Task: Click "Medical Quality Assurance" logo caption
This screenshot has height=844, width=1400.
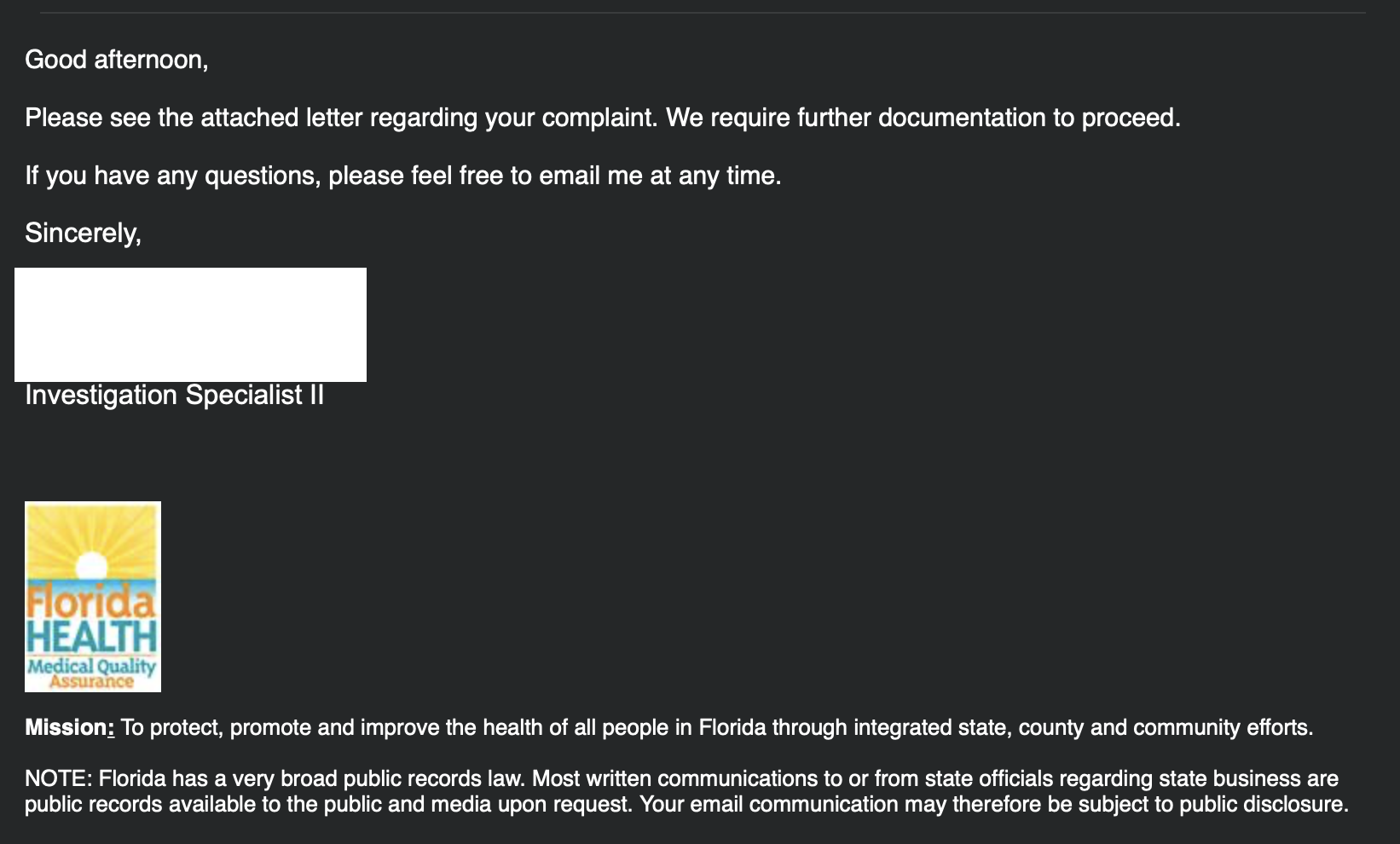Action: coord(92,673)
